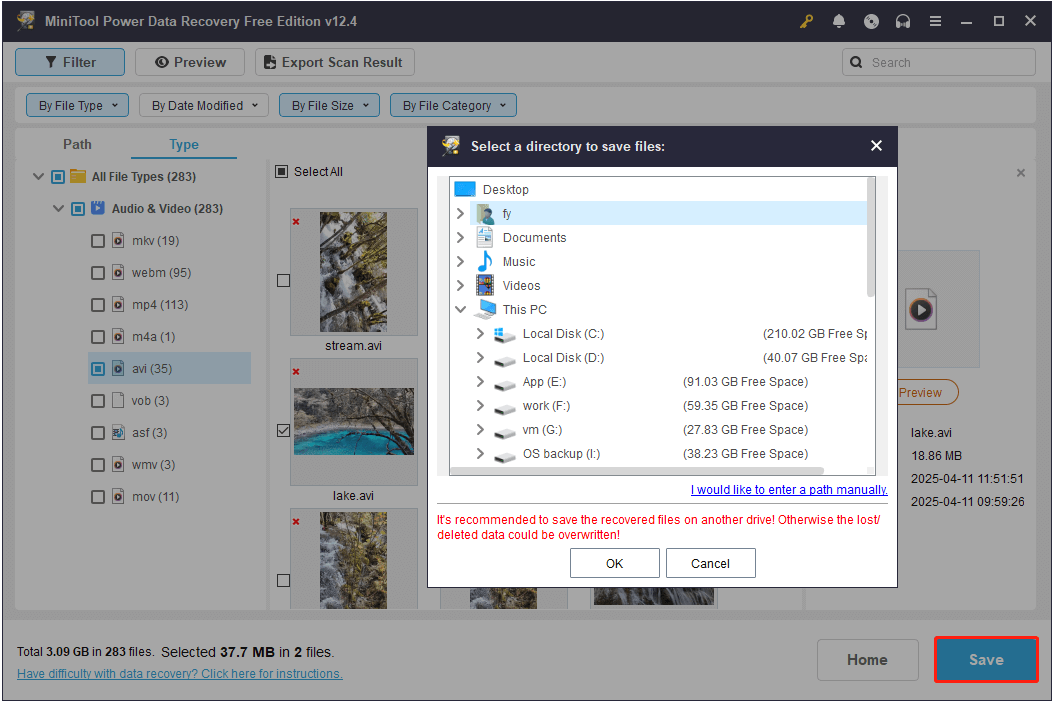Collapse the All File Types tree node
Viewport: 1055px width, 704px height.
38,176
